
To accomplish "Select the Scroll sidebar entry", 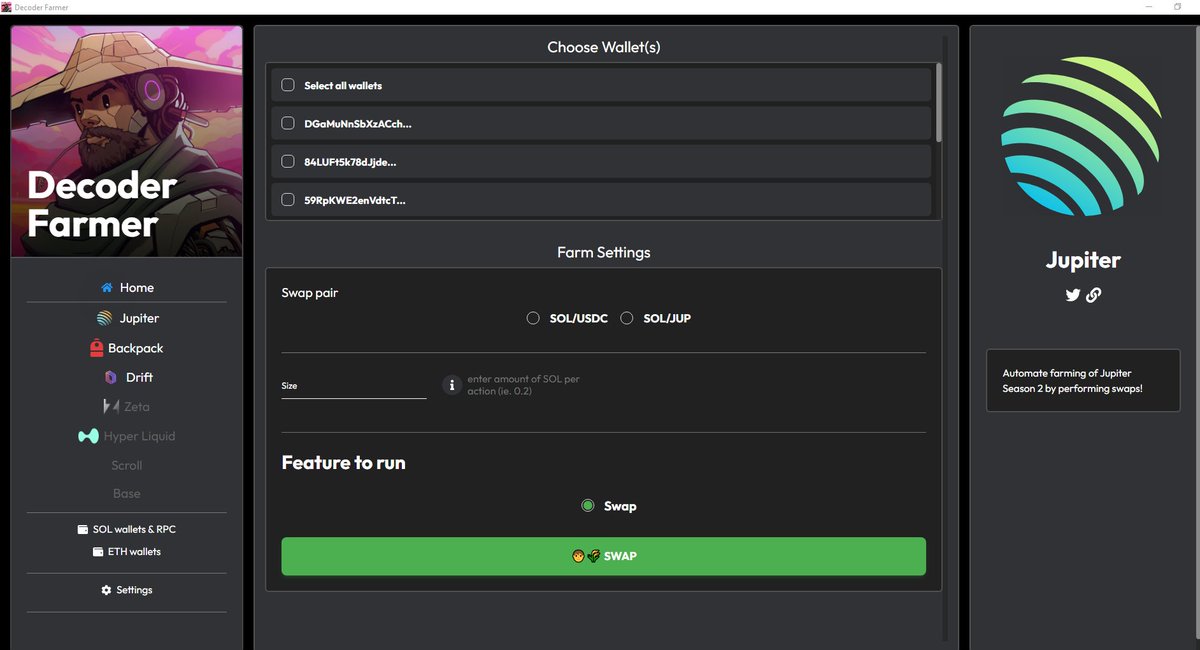I will pyautogui.click(x=127, y=465).
